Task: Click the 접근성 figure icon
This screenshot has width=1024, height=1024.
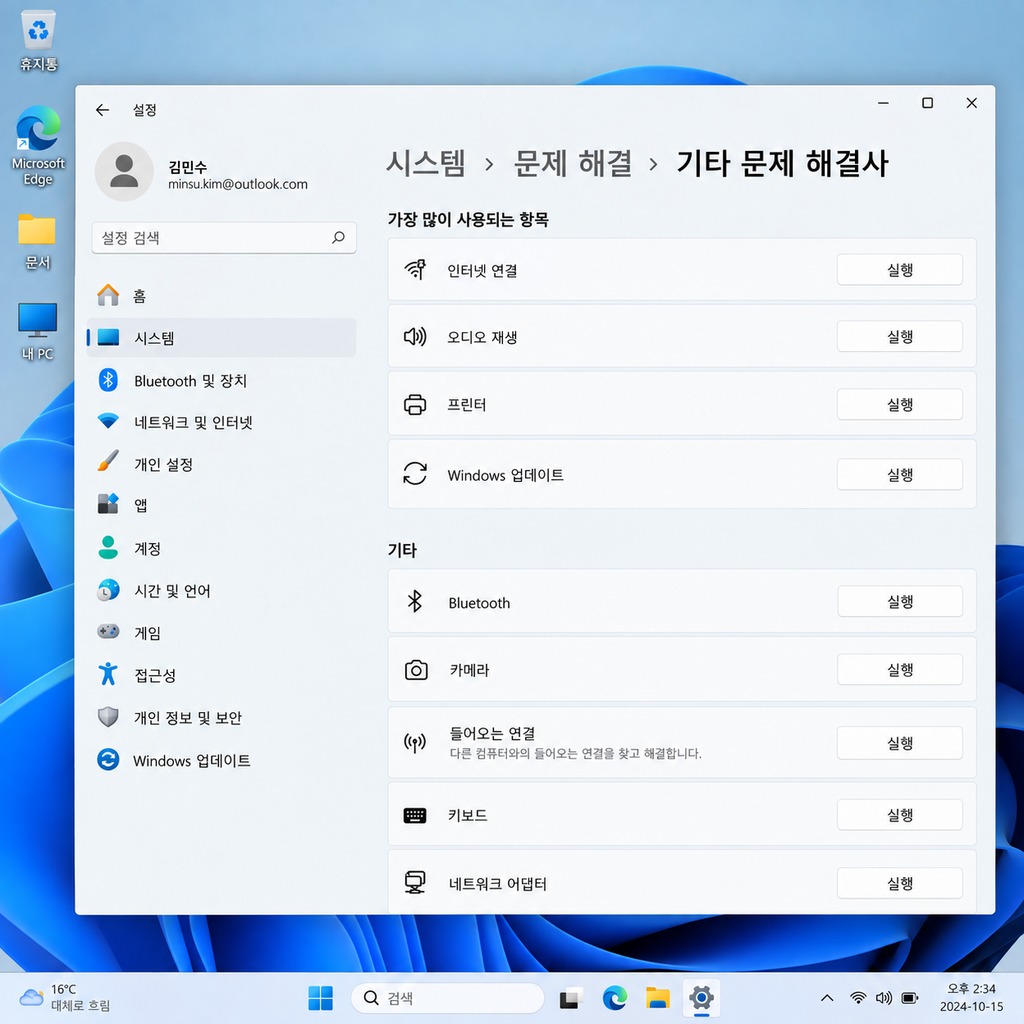Action: click(x=108, y=673)
